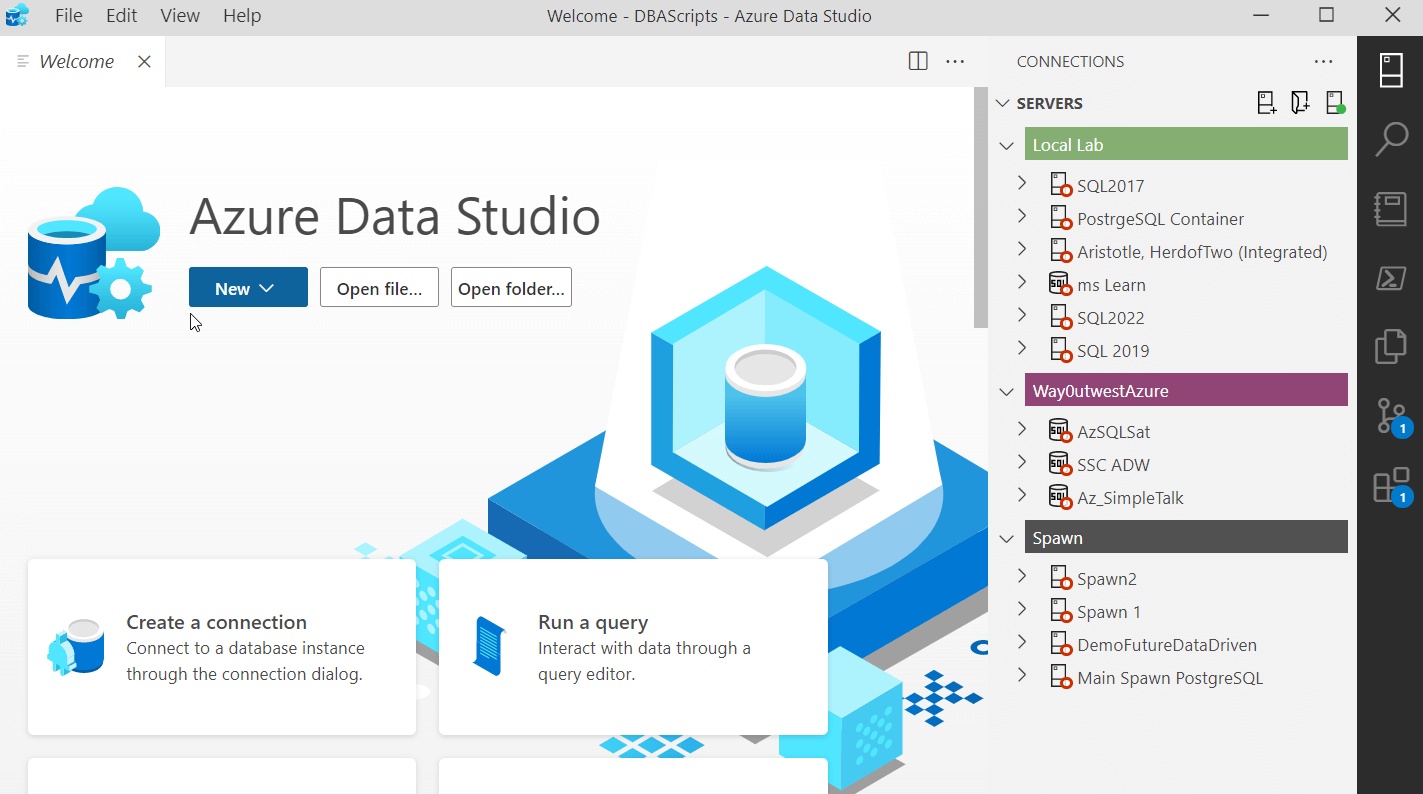Viewport: 1423px width, 794px height.
Task: Expand the Main Spawn PostgreSQL node
Action: 1022,675
